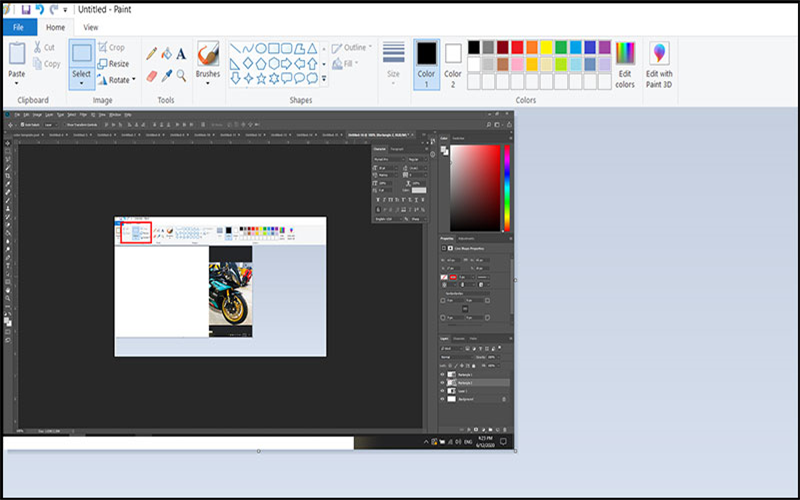Redo the last undone action in Paint

pos(53,9)
